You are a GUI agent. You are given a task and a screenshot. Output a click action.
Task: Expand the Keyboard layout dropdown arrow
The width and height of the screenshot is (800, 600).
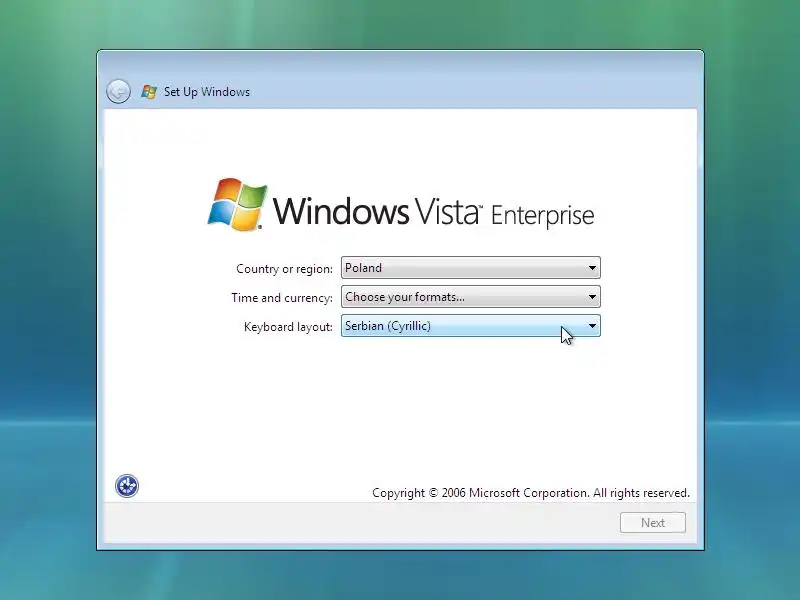click(592, 326)
